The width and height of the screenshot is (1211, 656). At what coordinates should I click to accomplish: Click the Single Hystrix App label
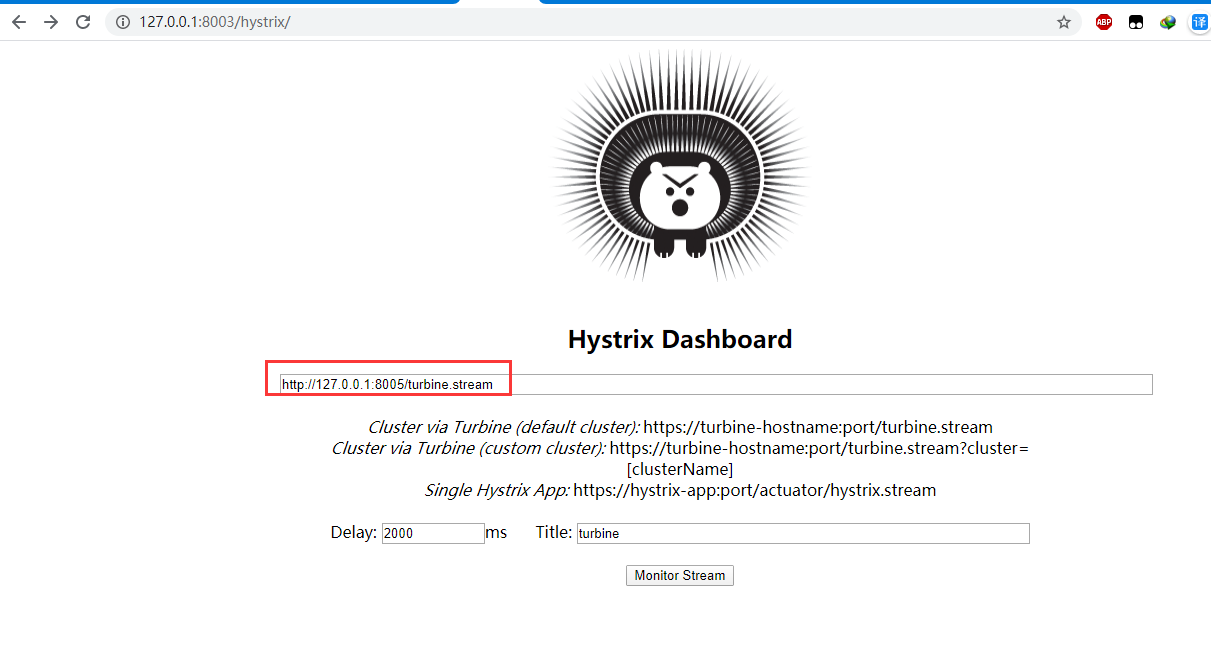click(497, 490)
